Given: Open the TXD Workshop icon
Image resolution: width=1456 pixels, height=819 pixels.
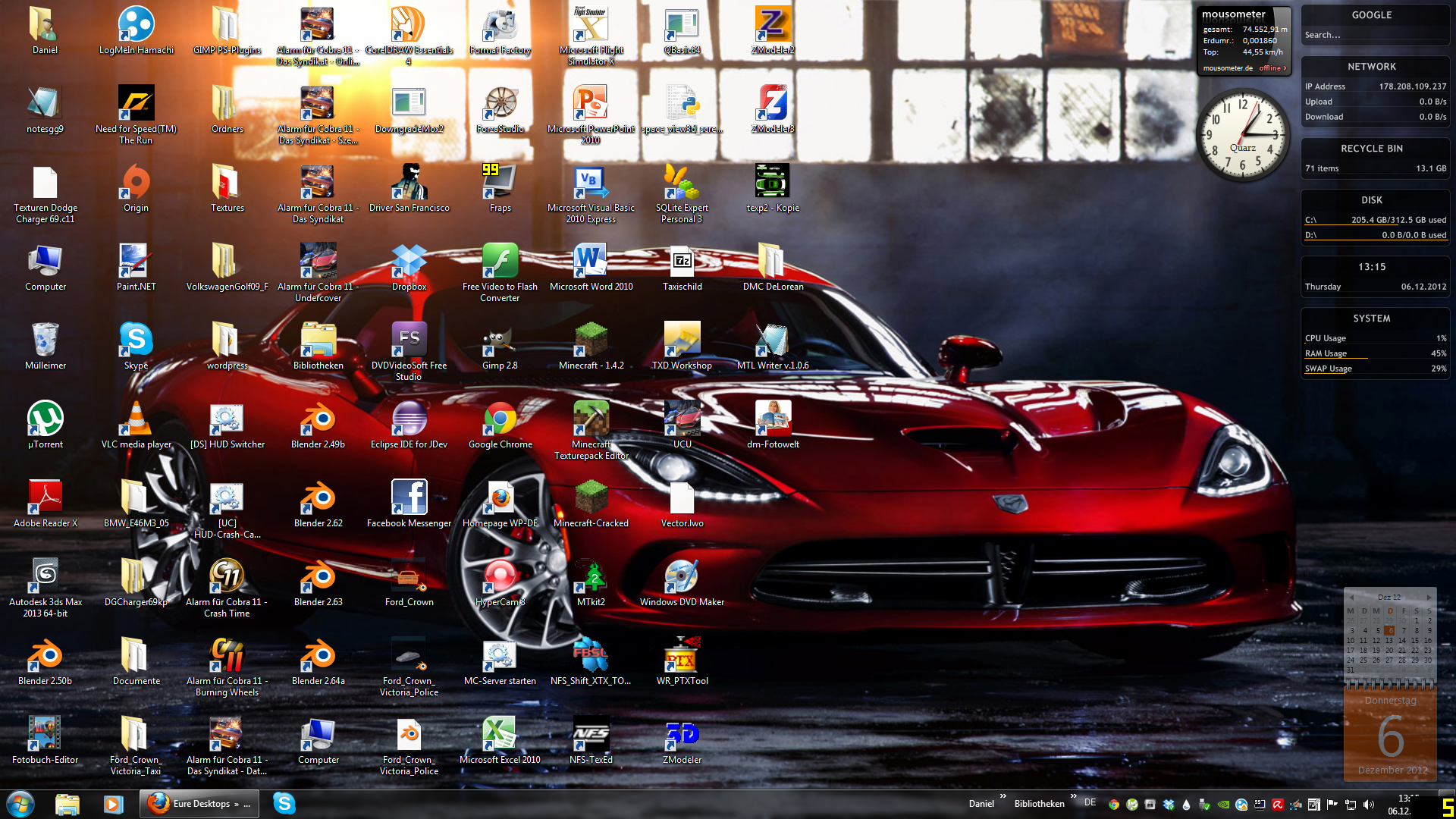Looking at the screenshot, I should tap(682, 346).
